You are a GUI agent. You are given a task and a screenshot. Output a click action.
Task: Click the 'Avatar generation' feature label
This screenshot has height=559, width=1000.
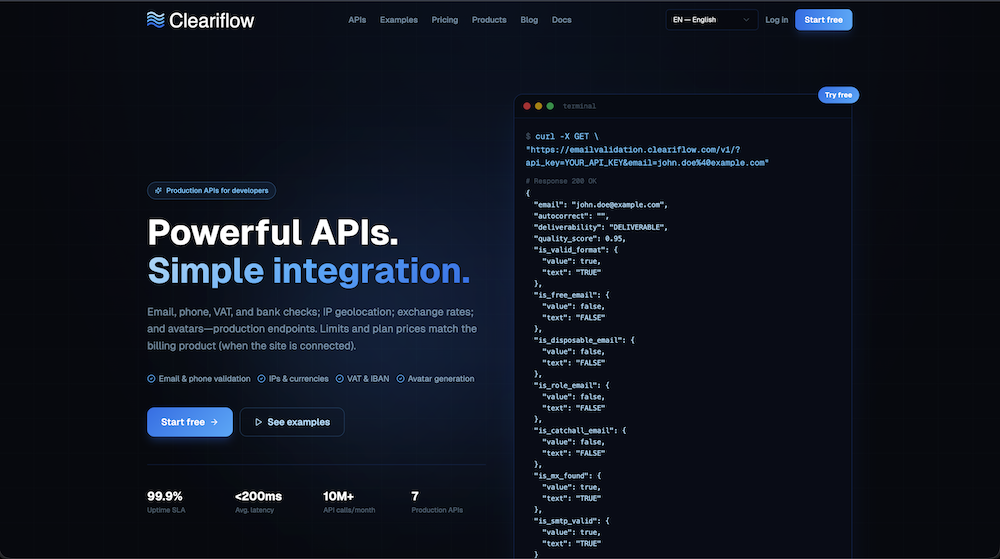[441, 379]
